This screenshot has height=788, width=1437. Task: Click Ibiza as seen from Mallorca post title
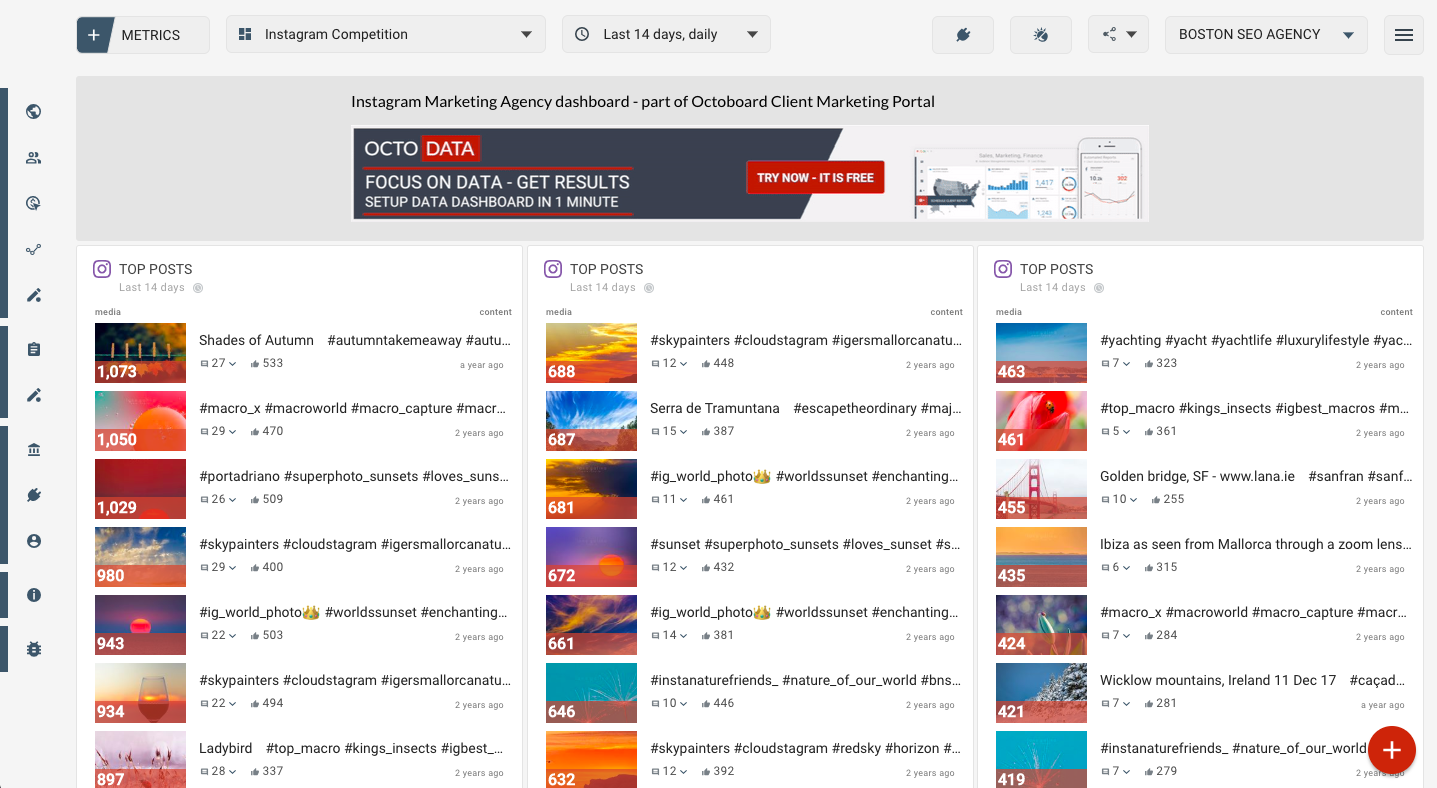click(1256, 545)
